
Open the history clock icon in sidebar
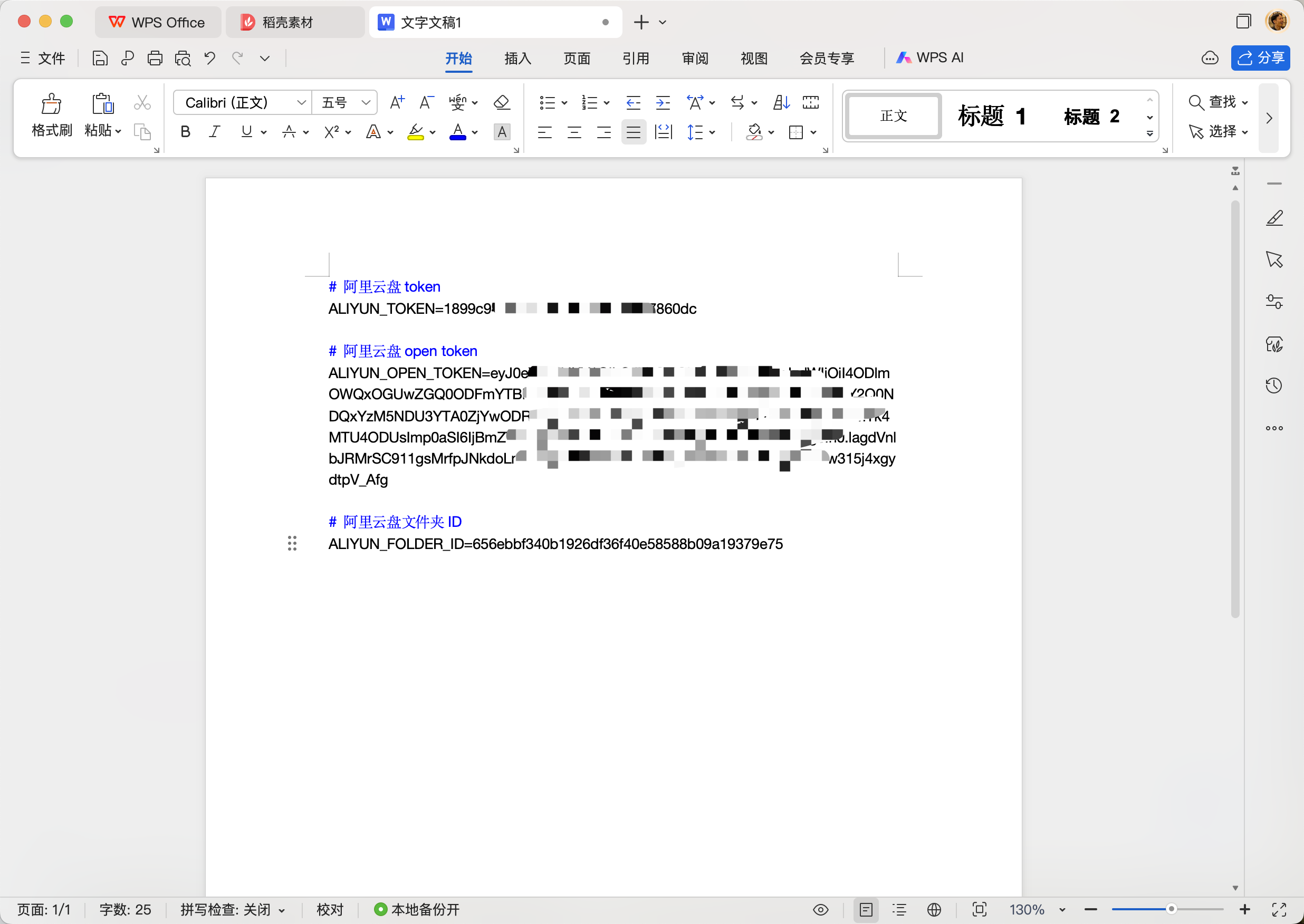[x=1274, y=386]
